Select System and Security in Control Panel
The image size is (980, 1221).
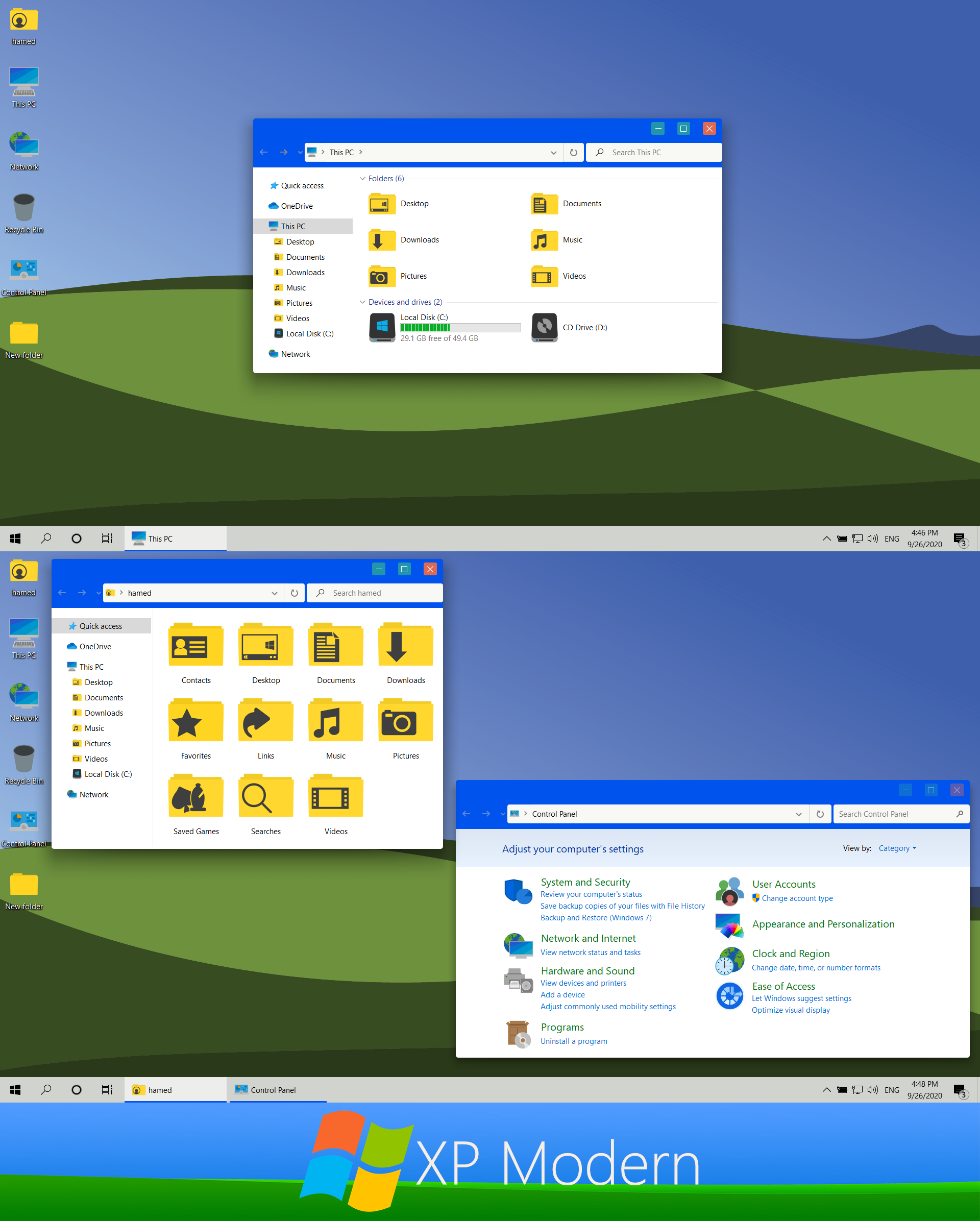[584, 881]
